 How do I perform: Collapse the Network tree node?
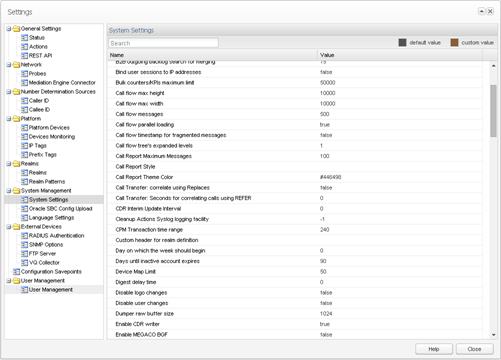point(9,65)
